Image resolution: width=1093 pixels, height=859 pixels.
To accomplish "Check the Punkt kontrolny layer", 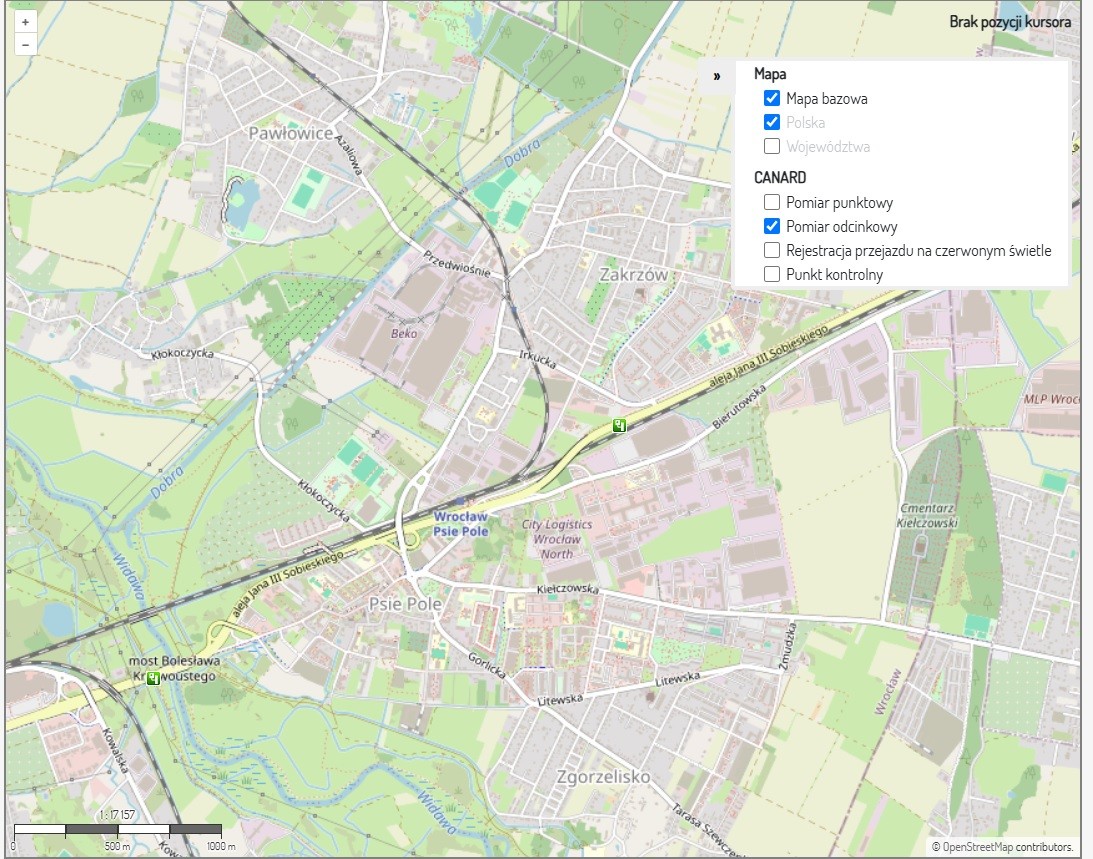I will [771, 273].
